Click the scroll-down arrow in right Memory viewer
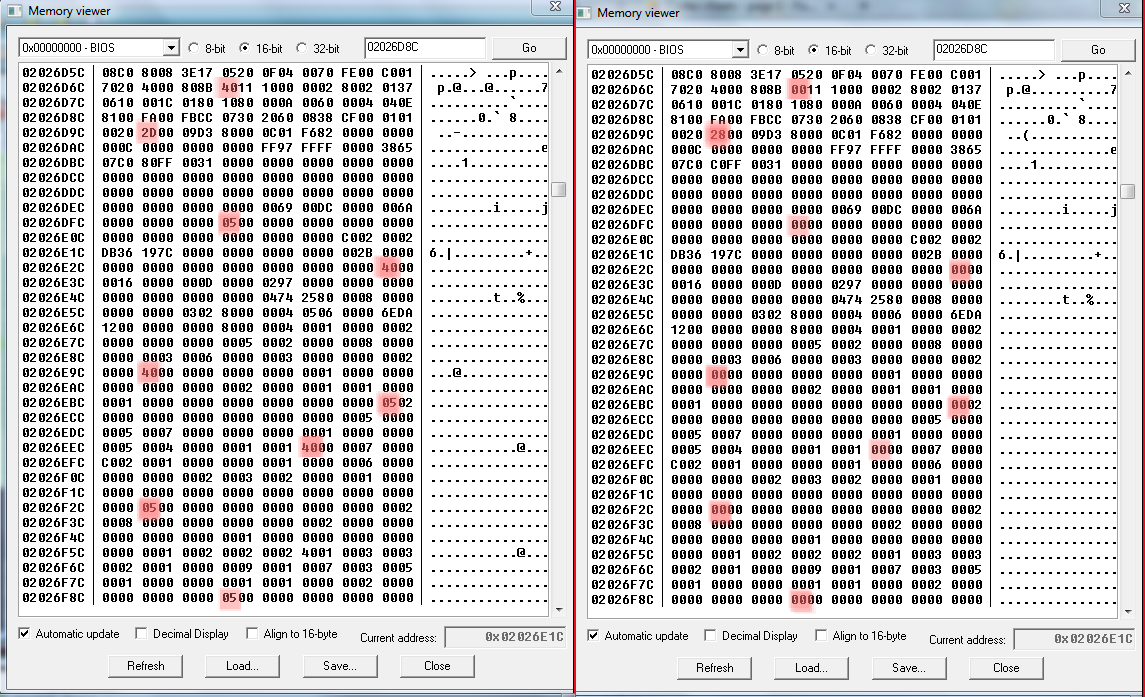Image resolution: width=1145 pixels, height=697 pixels. 1128,612
